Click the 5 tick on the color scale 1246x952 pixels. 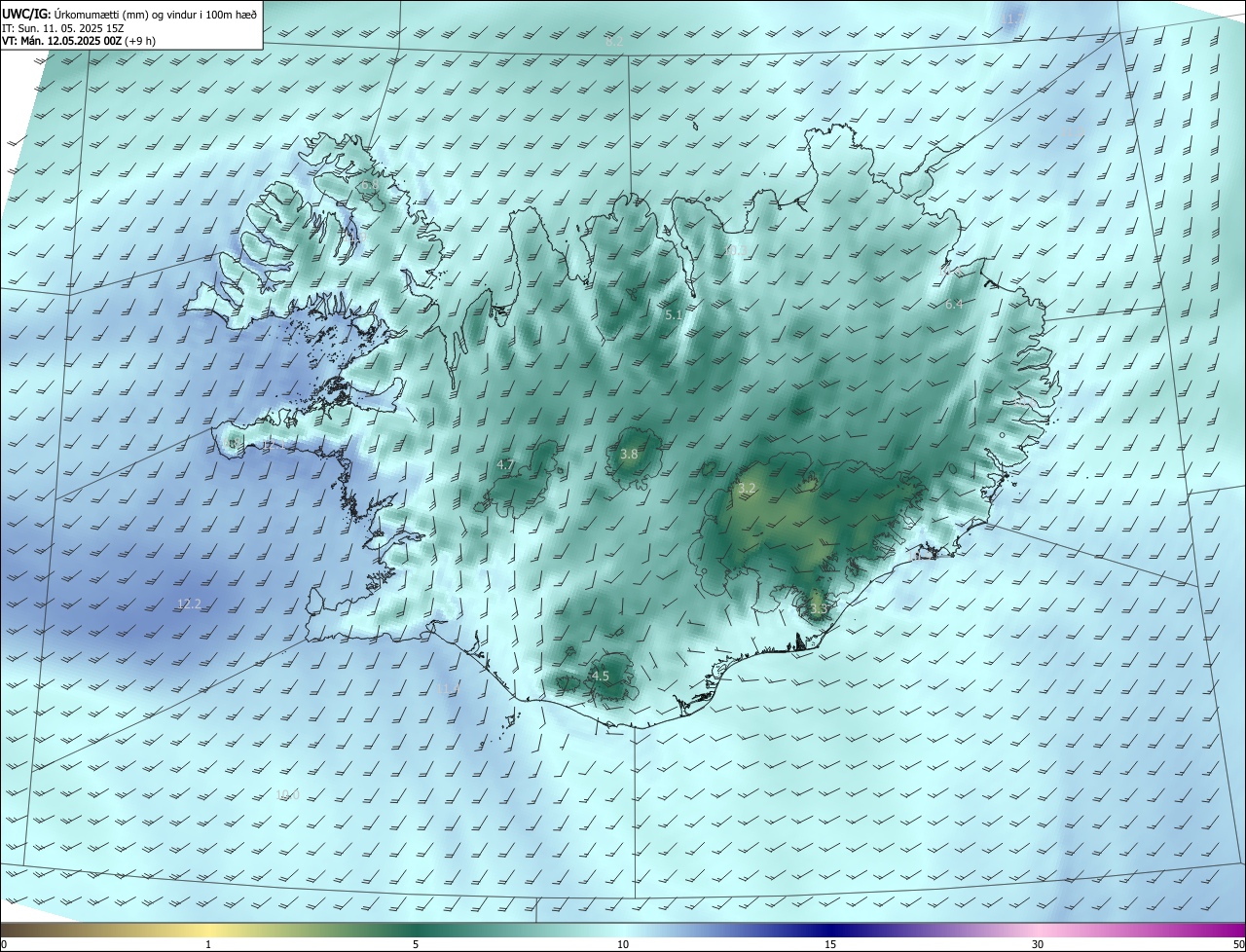[416, 944]
